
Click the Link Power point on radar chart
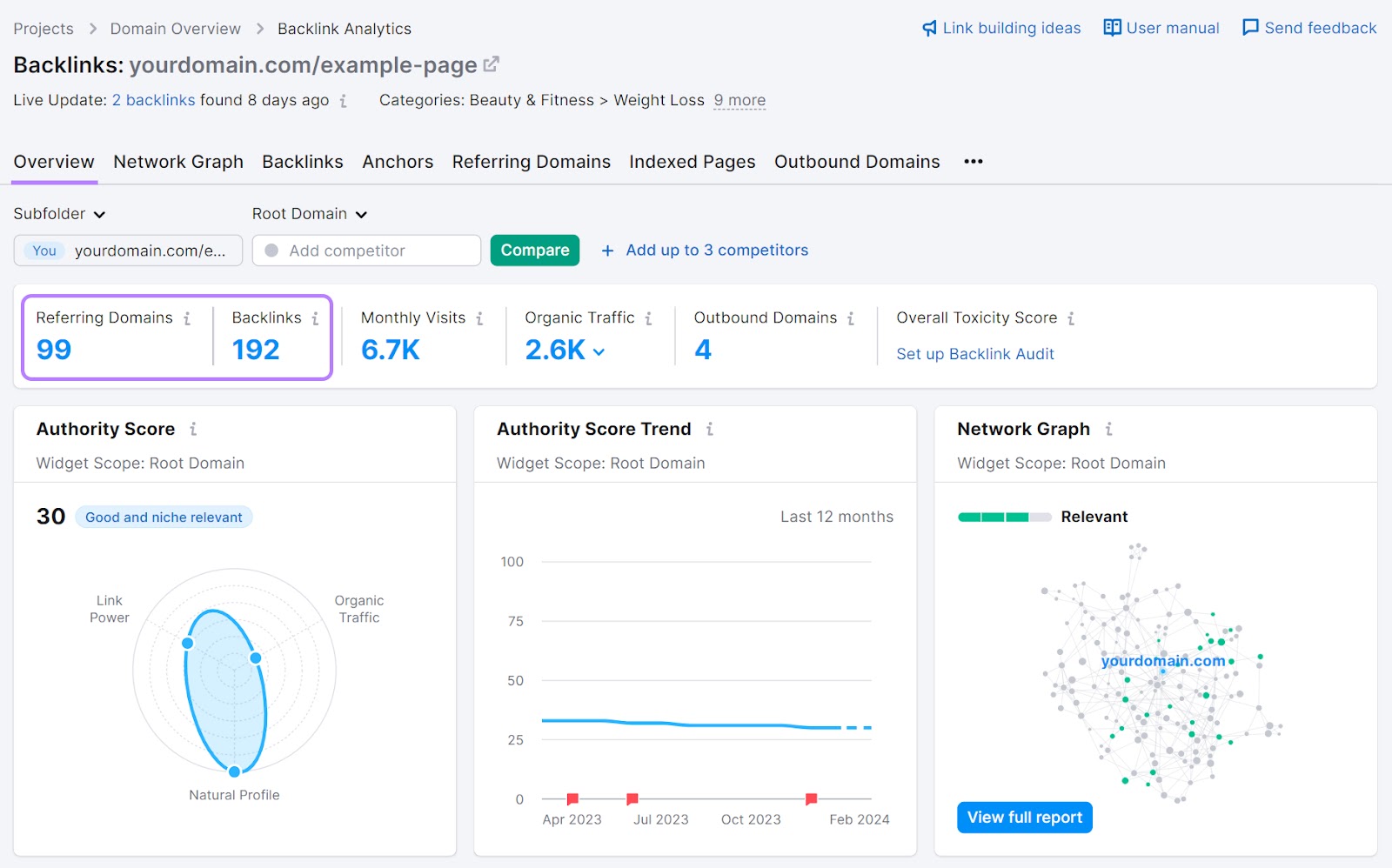(x=188, y=644)
